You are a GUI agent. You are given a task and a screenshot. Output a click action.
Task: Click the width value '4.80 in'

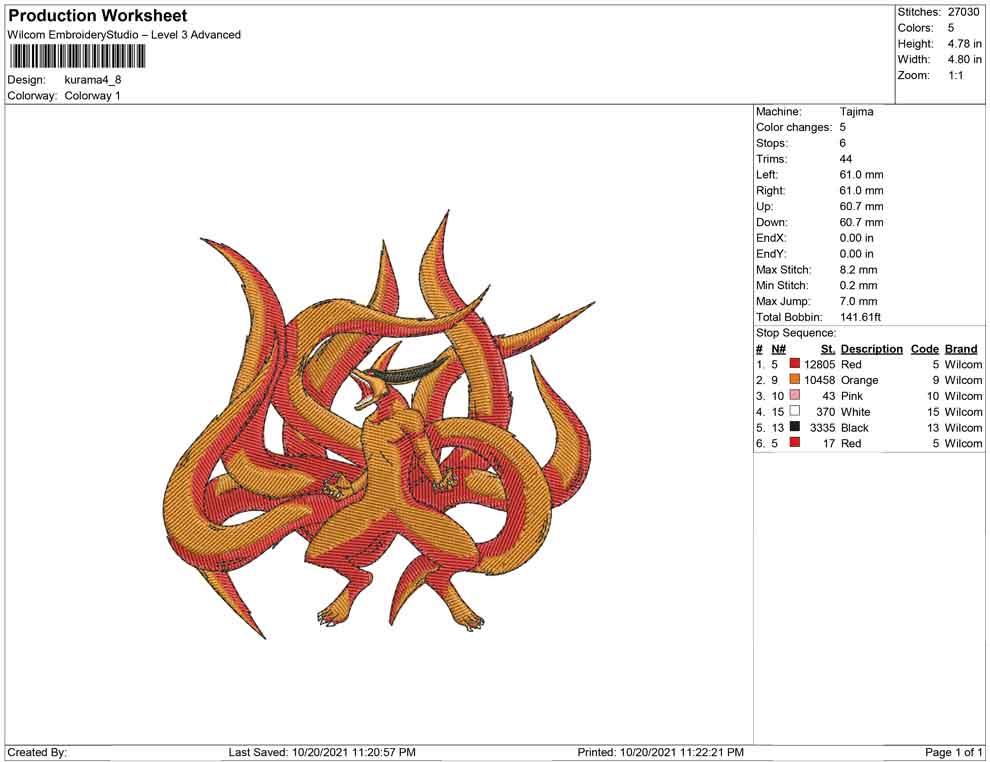point(964,59)
